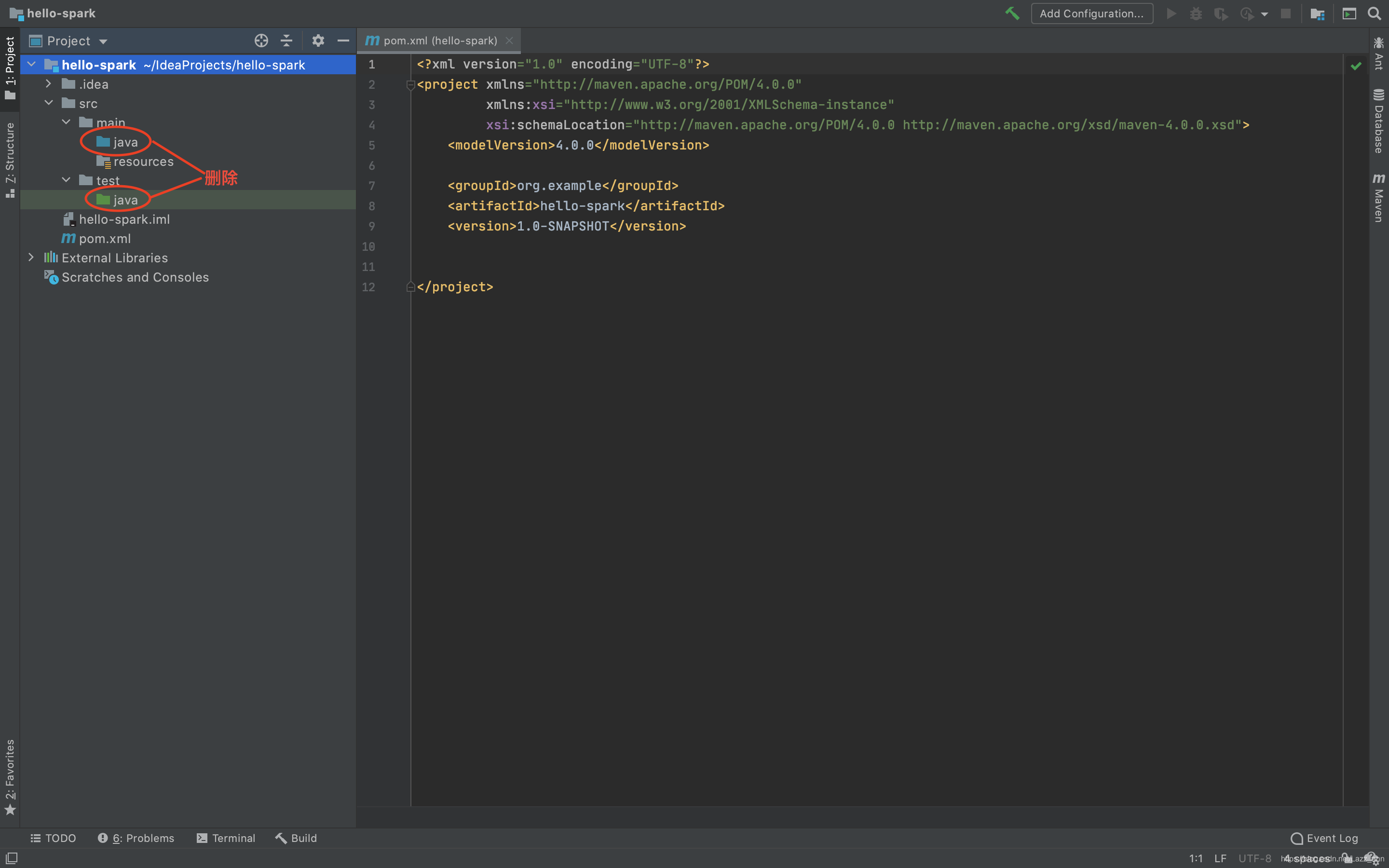1389x868 pixels.
Task: Select the java folder under test
Action: pos(117,200)
